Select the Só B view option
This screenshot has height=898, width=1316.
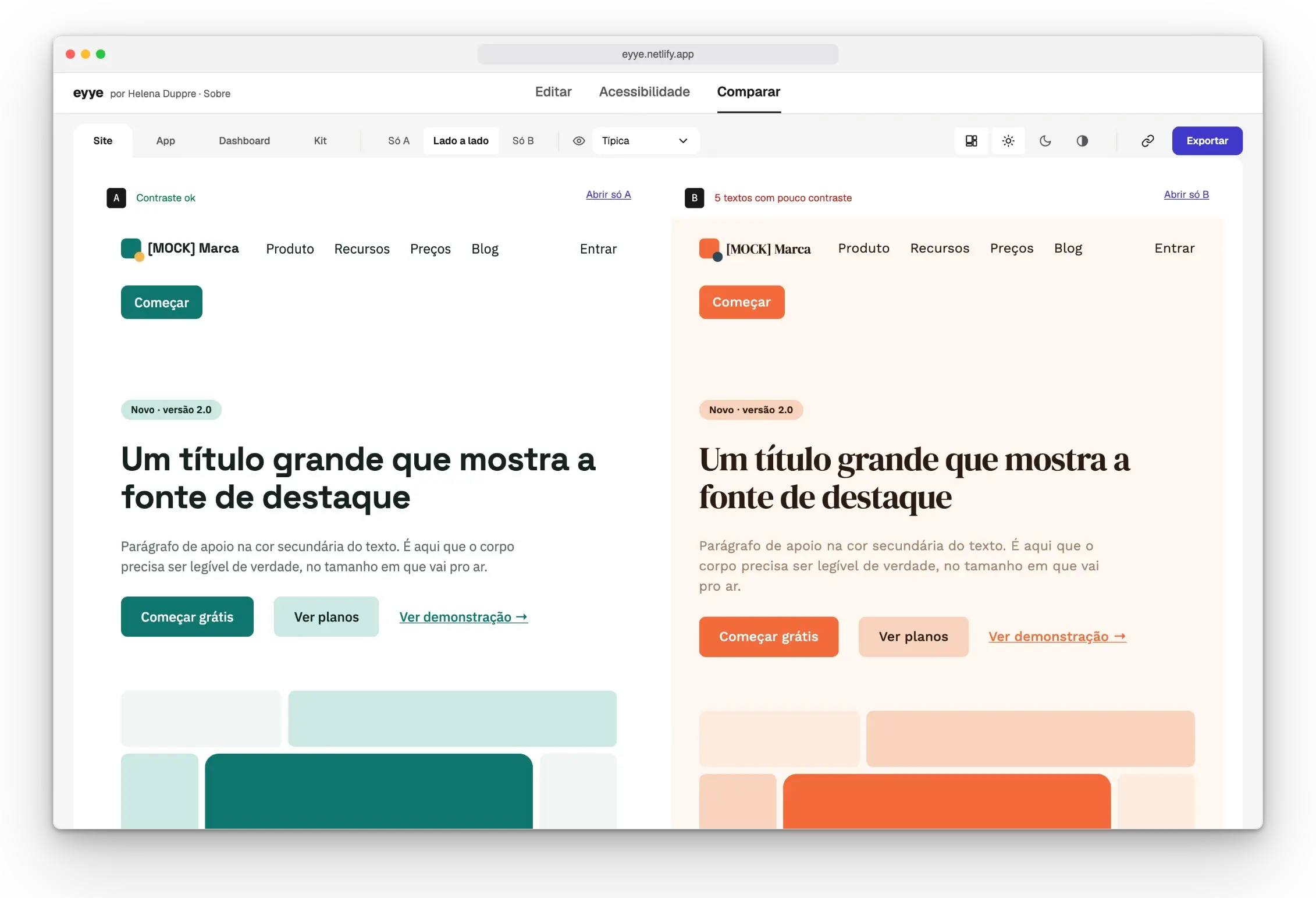click(x=523, y=141)
